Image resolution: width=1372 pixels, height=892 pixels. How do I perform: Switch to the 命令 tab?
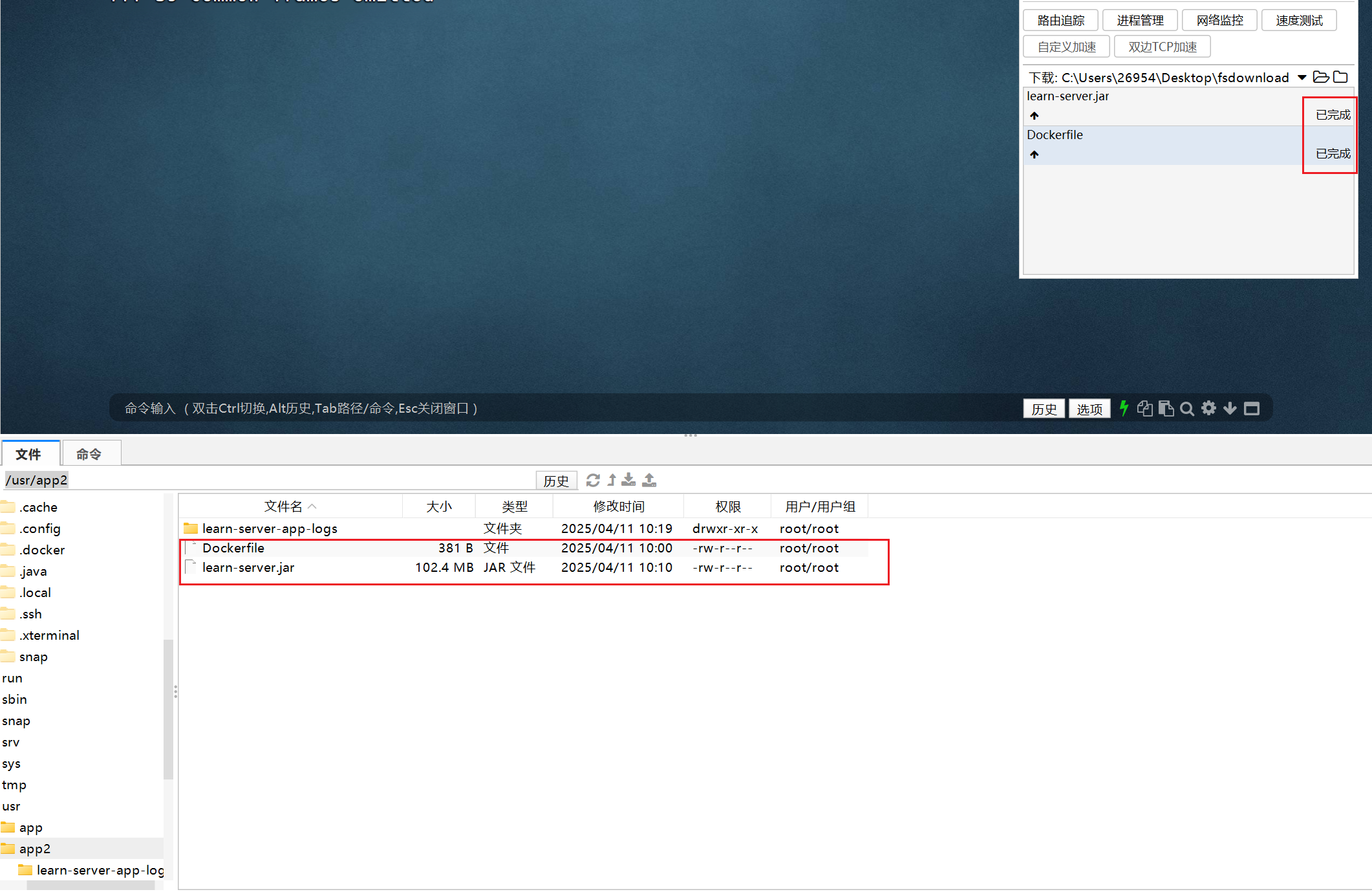click(89, 454)
